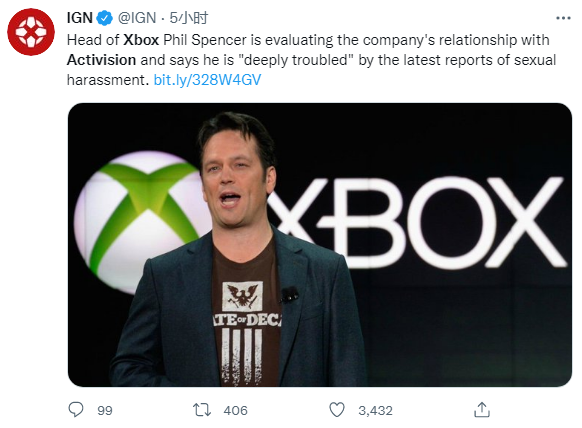Click the State of Decay shirt graphic
Screen dimensions: 582x428
tap(246, 327)
